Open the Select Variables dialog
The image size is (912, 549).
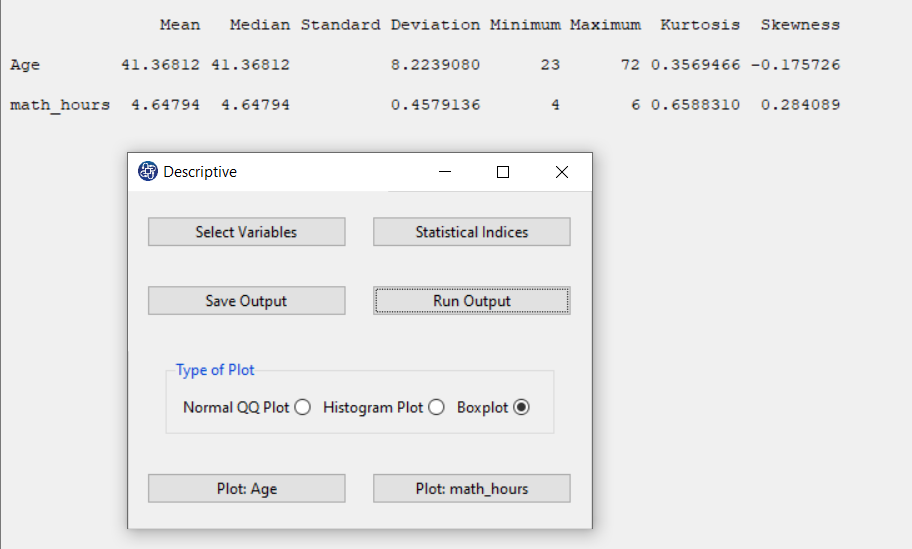coord(247,232)
